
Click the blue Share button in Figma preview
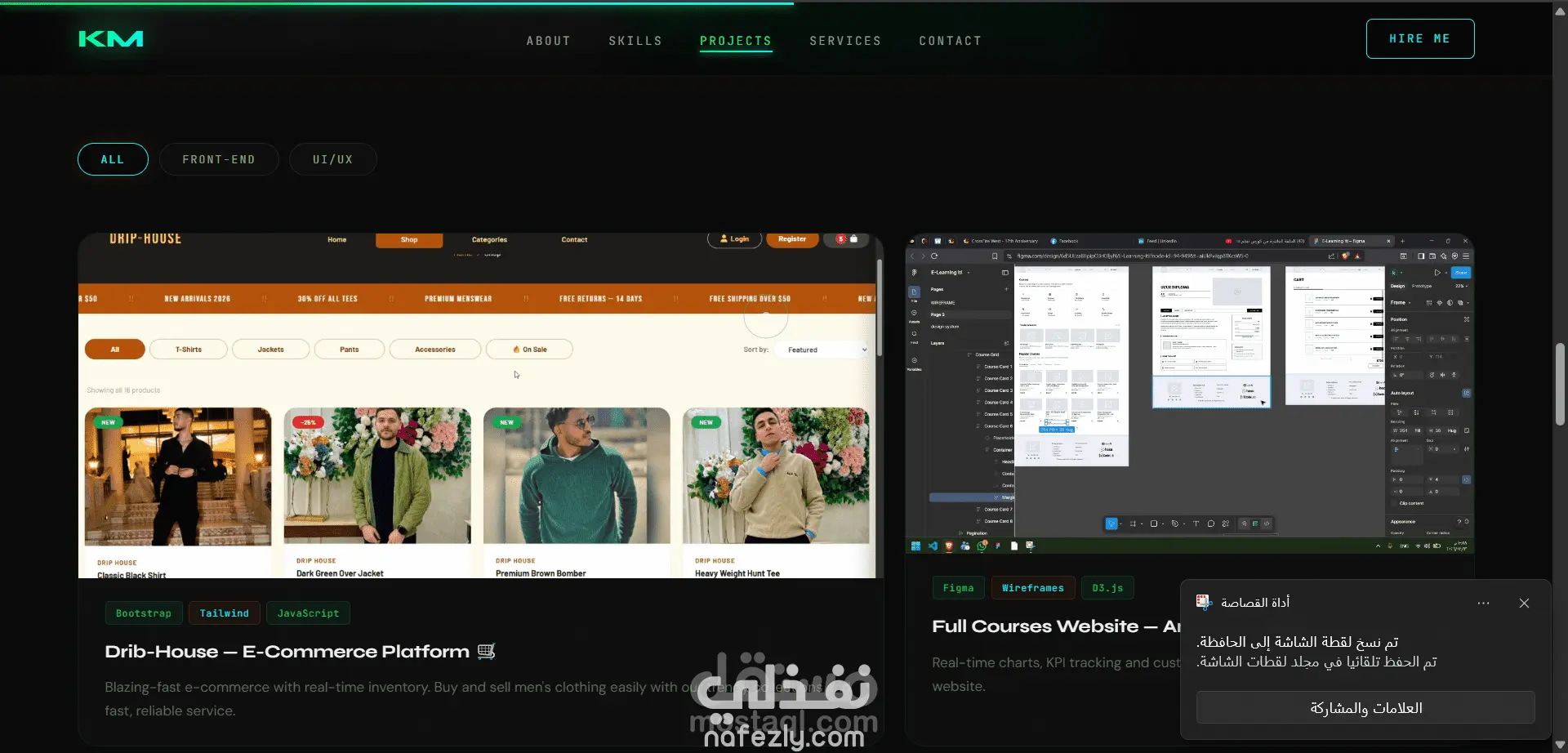pyautogui.click(x=1461, y=272)
